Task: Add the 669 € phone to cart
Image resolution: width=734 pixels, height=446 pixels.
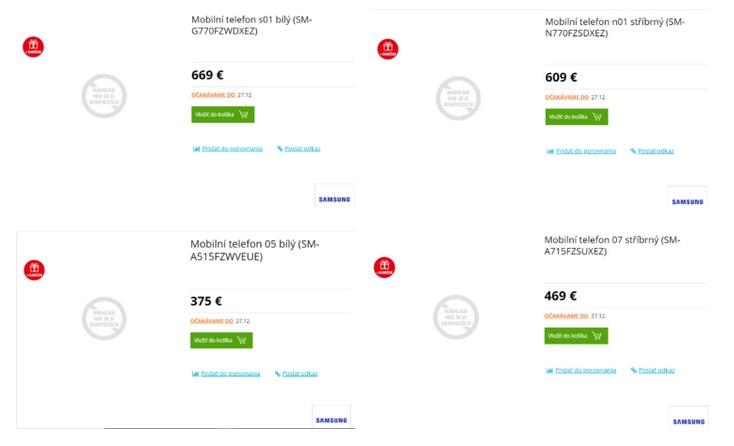Action: point(223,115)
